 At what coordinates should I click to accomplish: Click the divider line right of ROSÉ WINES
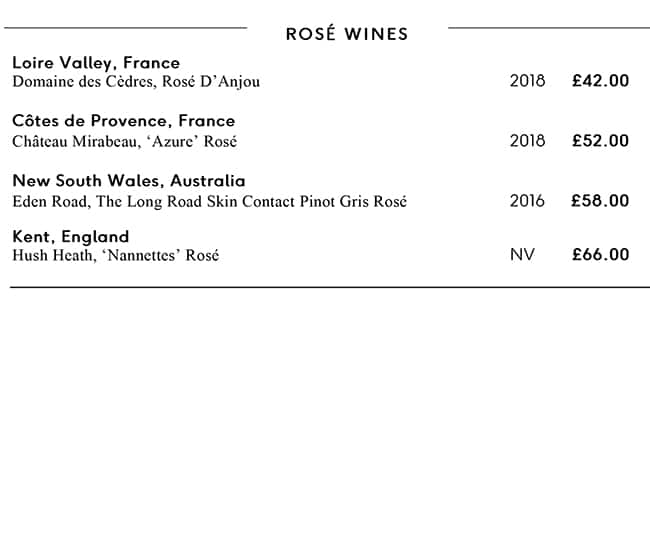(x=548, y=28)
